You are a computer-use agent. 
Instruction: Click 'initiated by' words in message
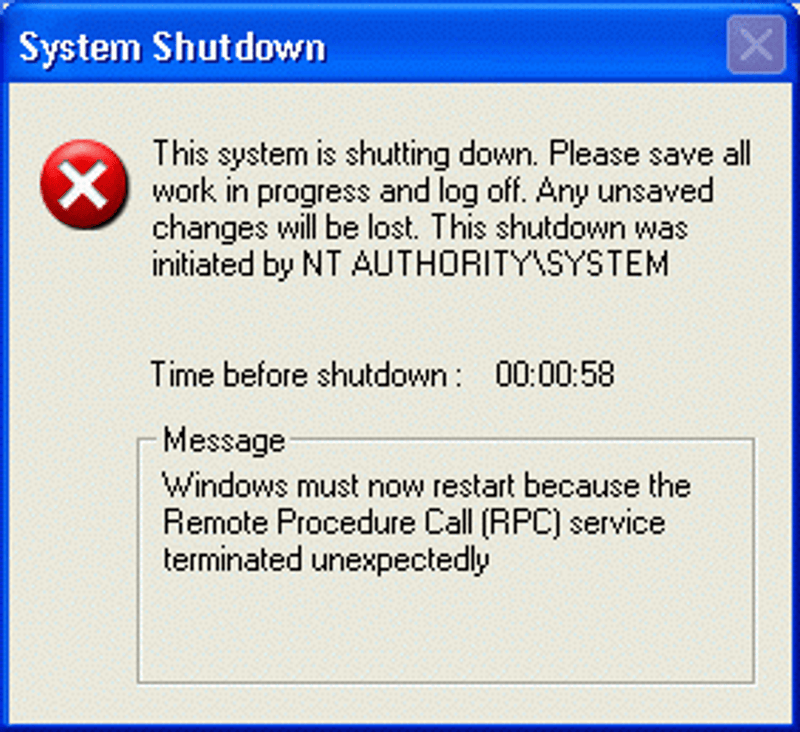(x=223, y=264)
